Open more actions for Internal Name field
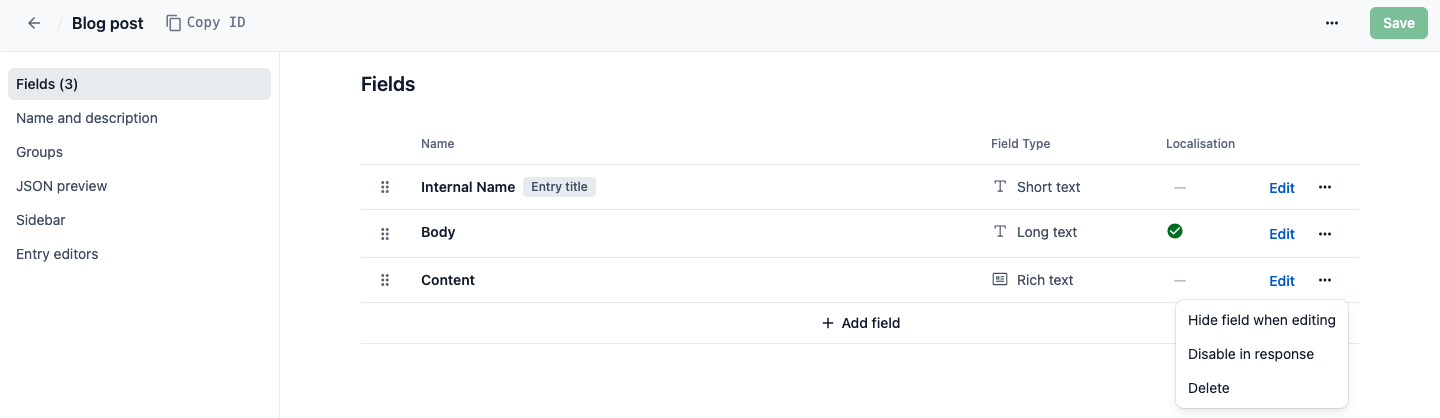The height and width of the screenshot is (418, 1440). (x=1325, y=187)
